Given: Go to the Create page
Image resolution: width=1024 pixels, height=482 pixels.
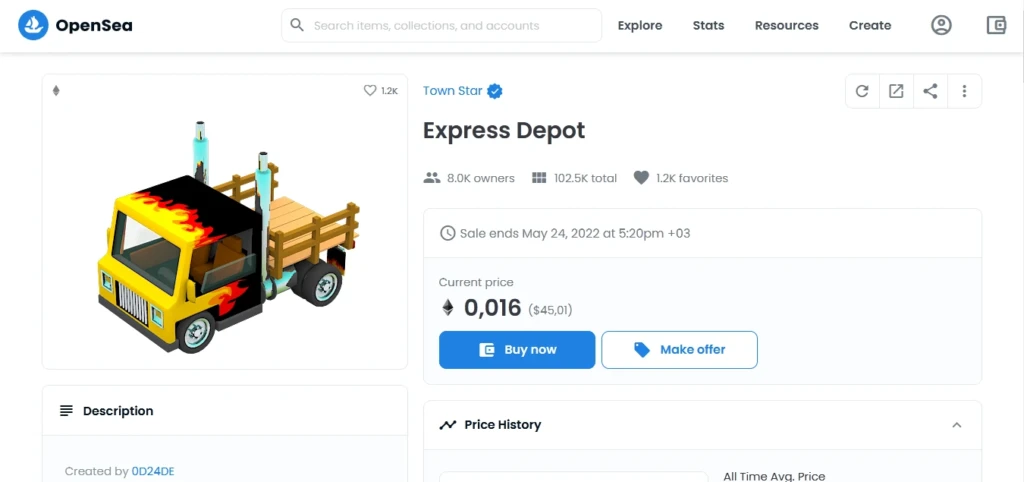Looking at the screenshot, I should click(870, 25).
